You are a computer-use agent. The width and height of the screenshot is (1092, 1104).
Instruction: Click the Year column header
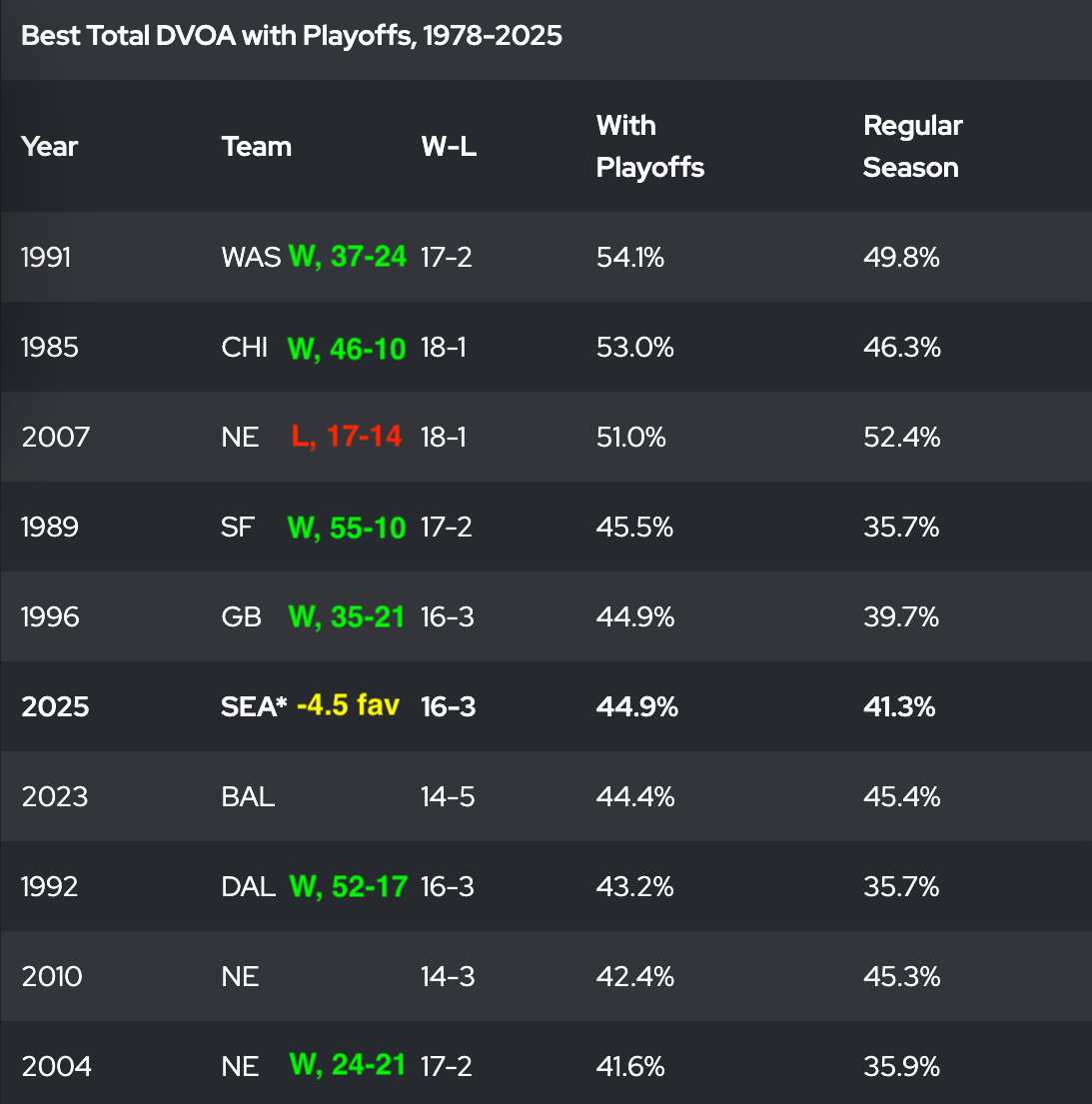point(49,147)
